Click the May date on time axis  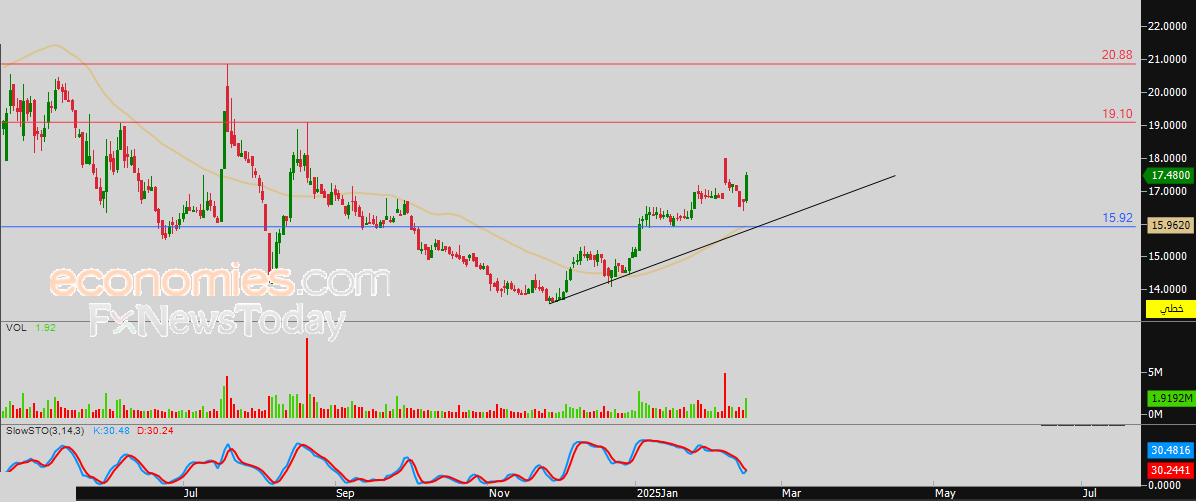click(945, 494)
